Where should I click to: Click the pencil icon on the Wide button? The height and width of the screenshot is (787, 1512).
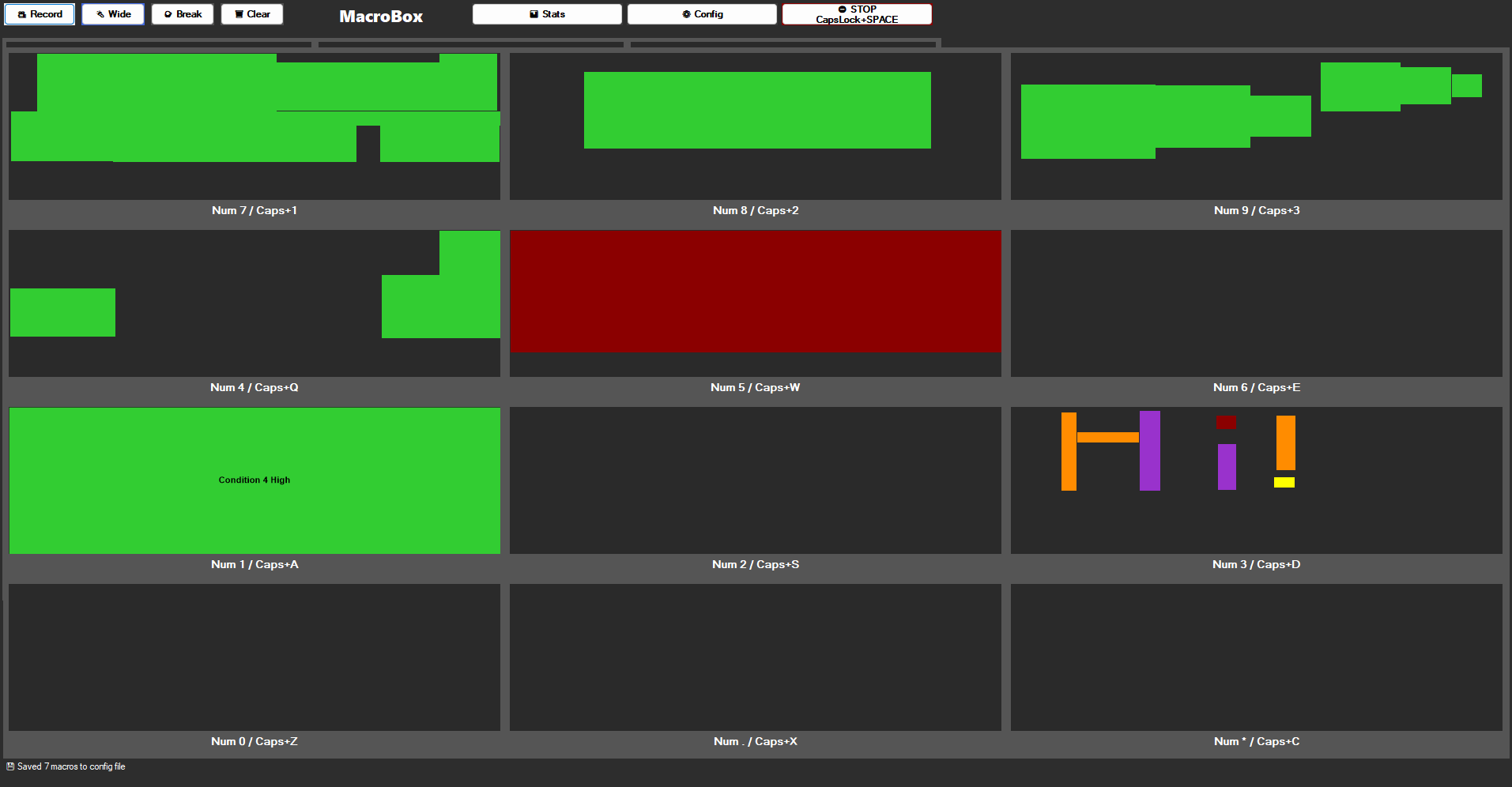click(98, 13)
